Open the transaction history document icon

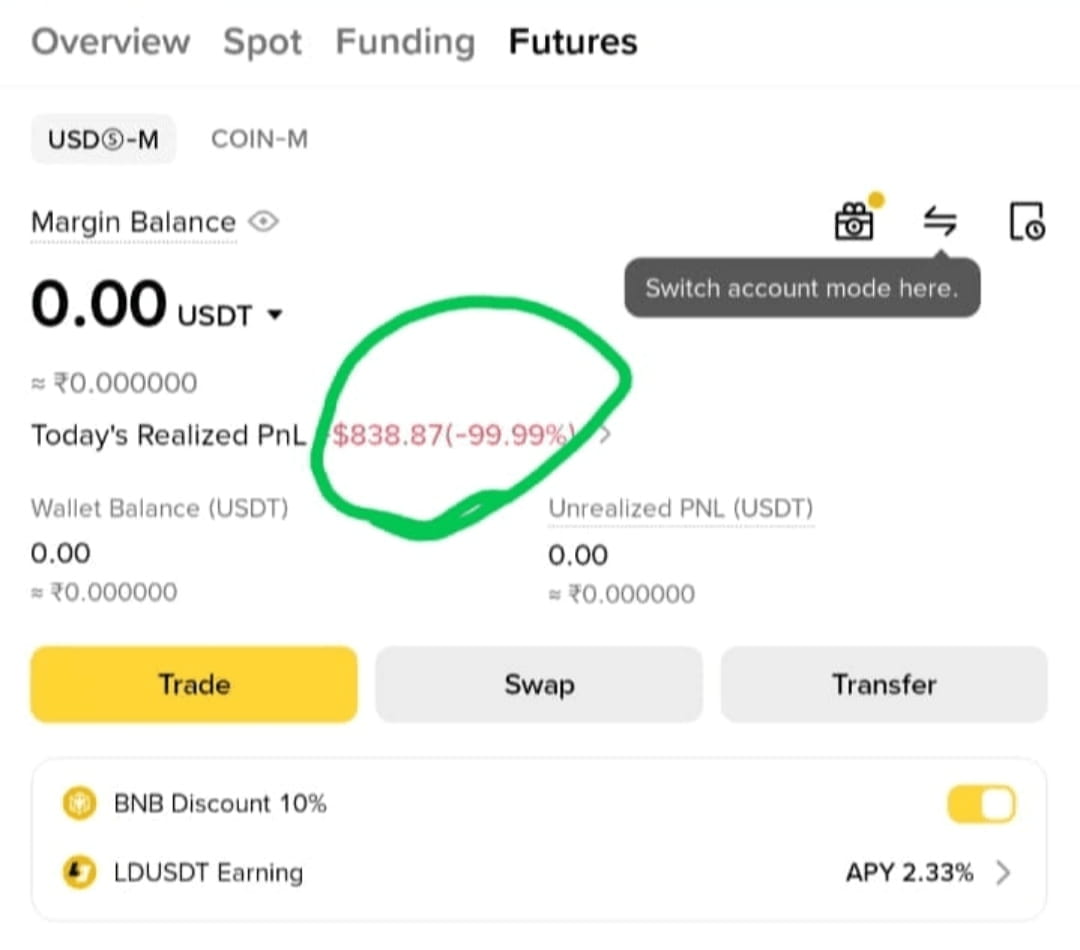coord(1027,221)
